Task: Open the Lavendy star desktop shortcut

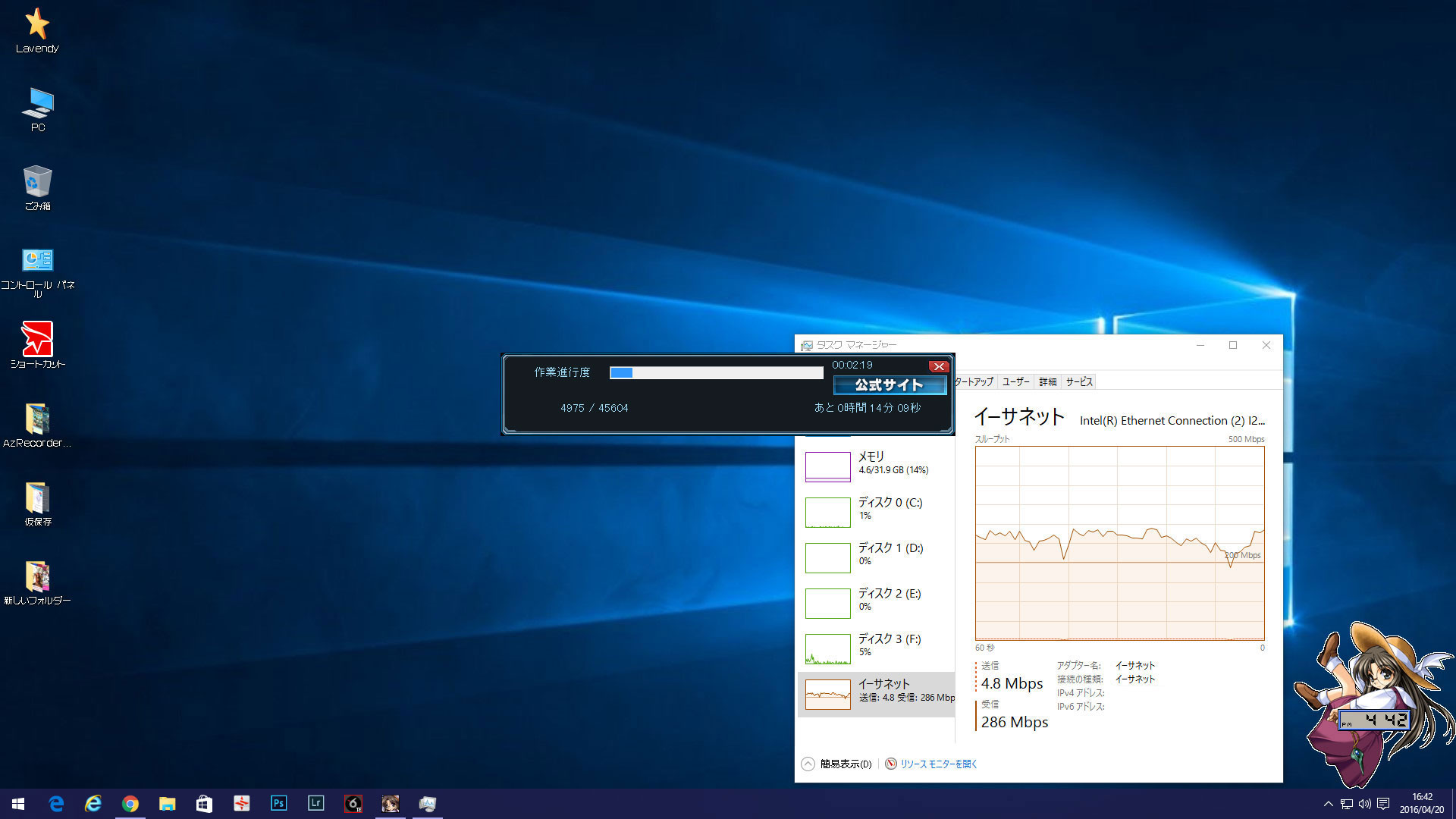Action: click(37, 31)
